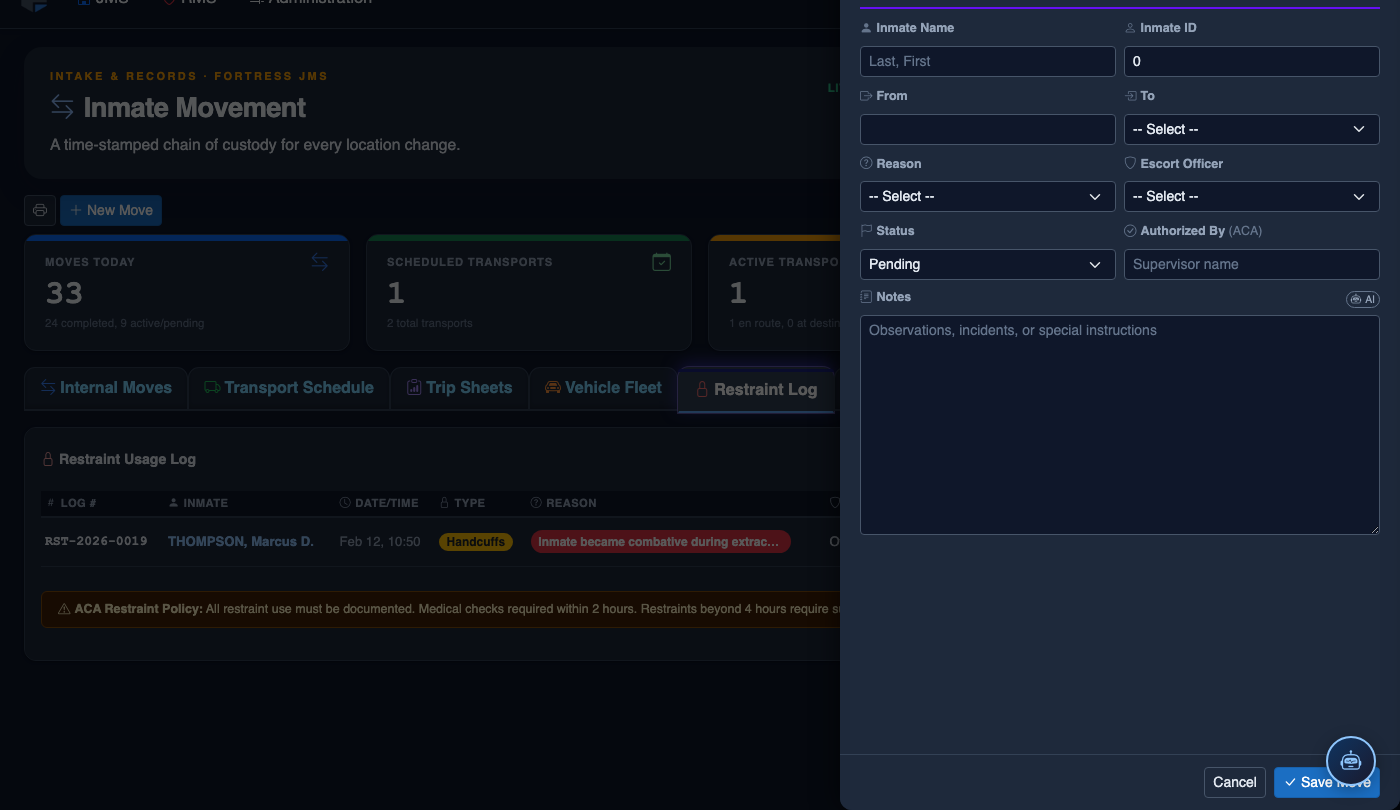Click the LOG # column header
This screenshot has width=1400, height=810.
point(71,503)
